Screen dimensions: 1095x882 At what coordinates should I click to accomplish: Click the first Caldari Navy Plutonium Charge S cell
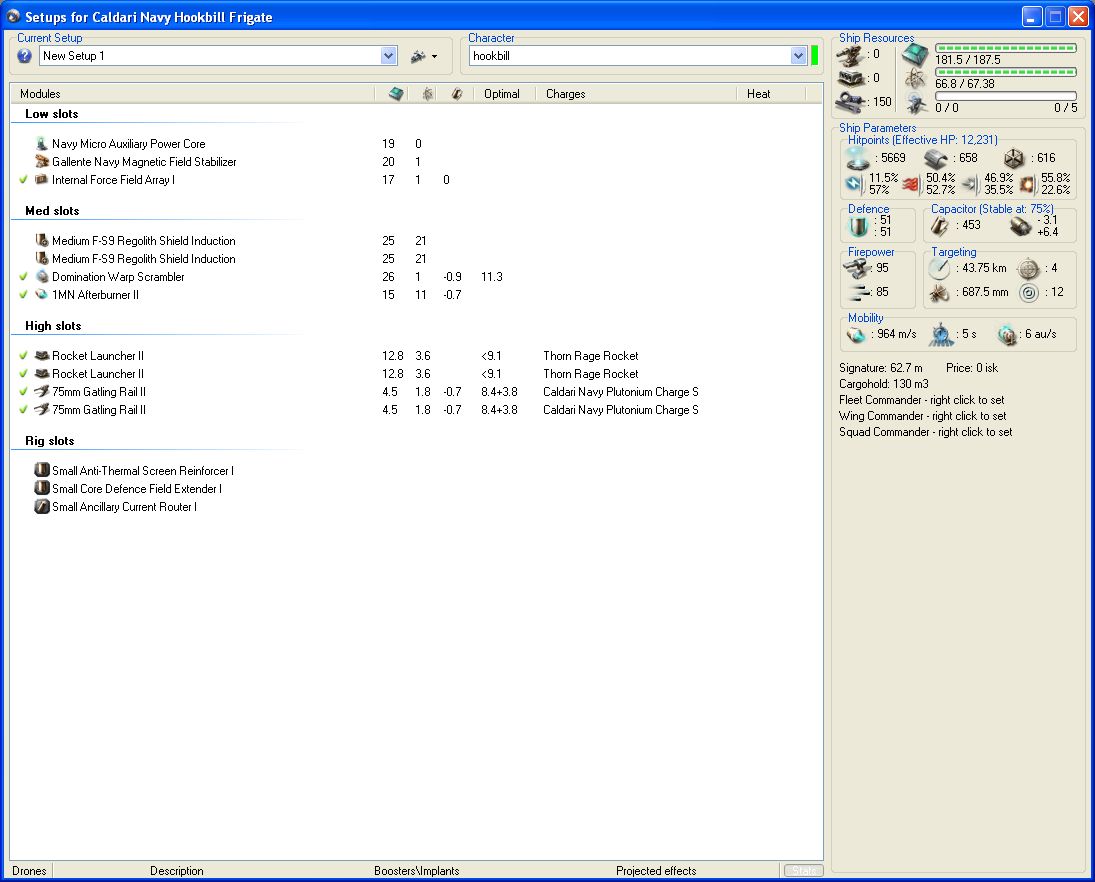point(621,392)
